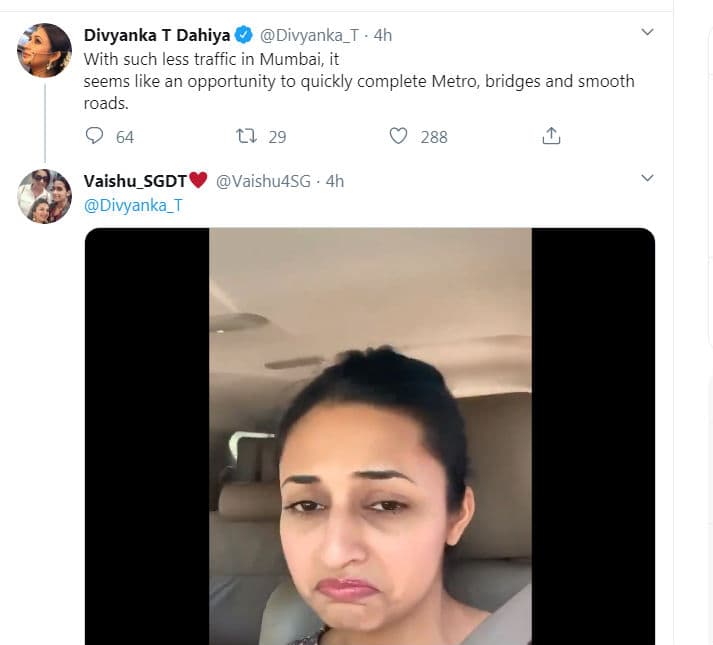
Task: Open the Vaishu_SGDT display name
Action: click(x=135, y=181)
